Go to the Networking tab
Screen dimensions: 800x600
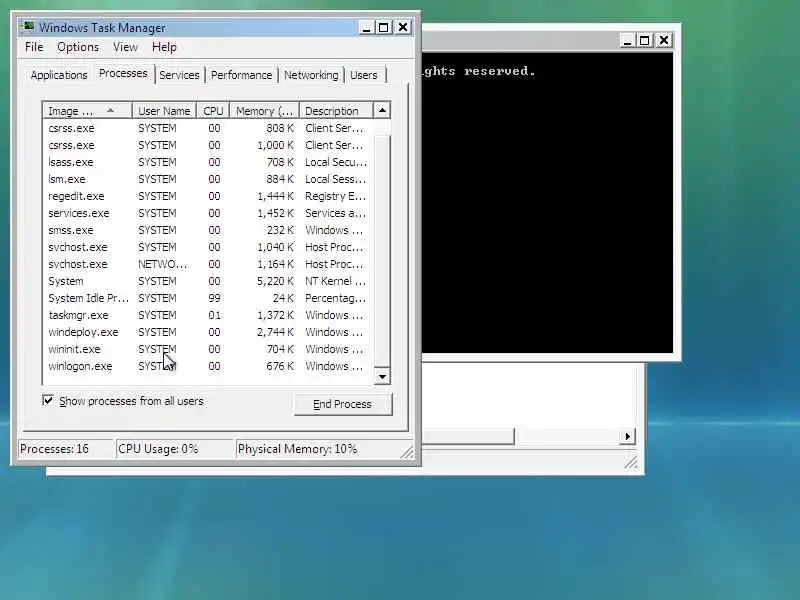(311, 75)
